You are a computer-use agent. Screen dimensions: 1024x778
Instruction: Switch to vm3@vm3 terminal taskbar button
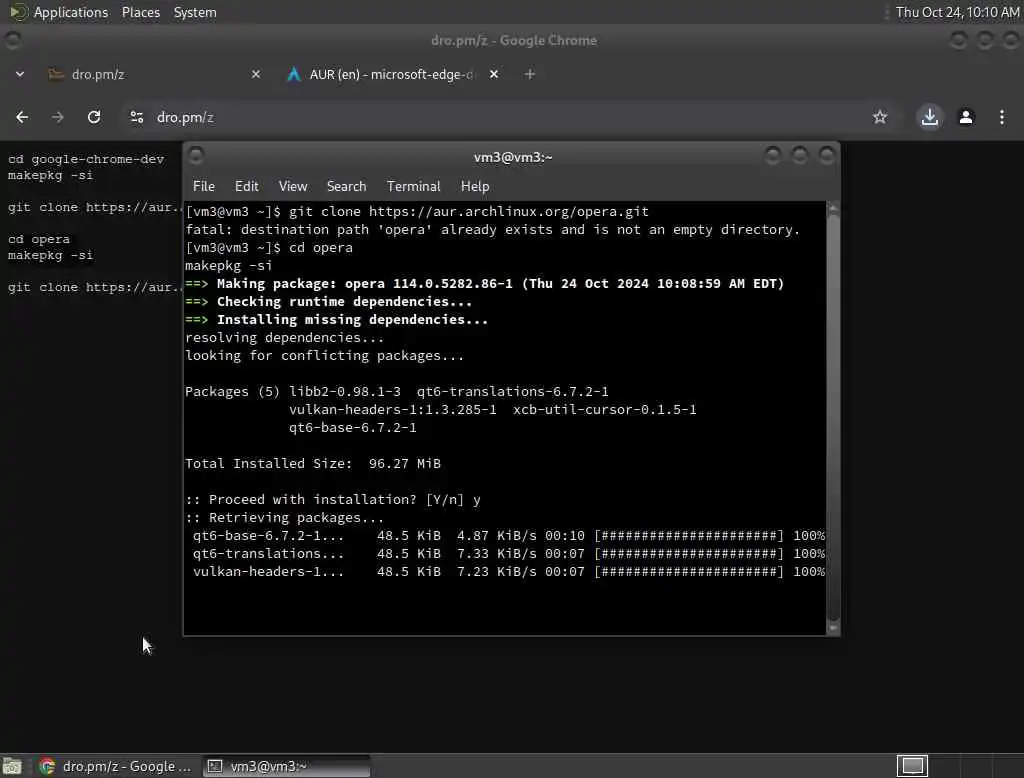click(286, 766)
